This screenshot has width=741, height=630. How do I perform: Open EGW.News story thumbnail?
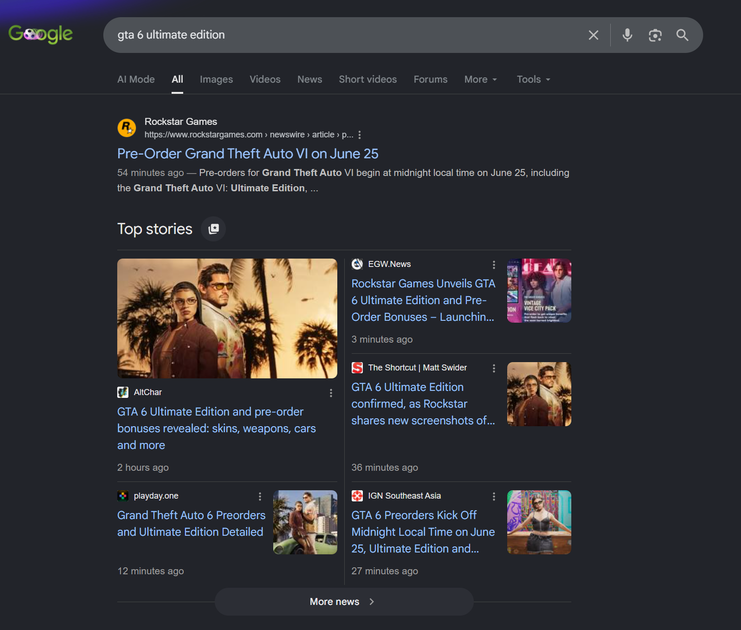coord(539,291)
